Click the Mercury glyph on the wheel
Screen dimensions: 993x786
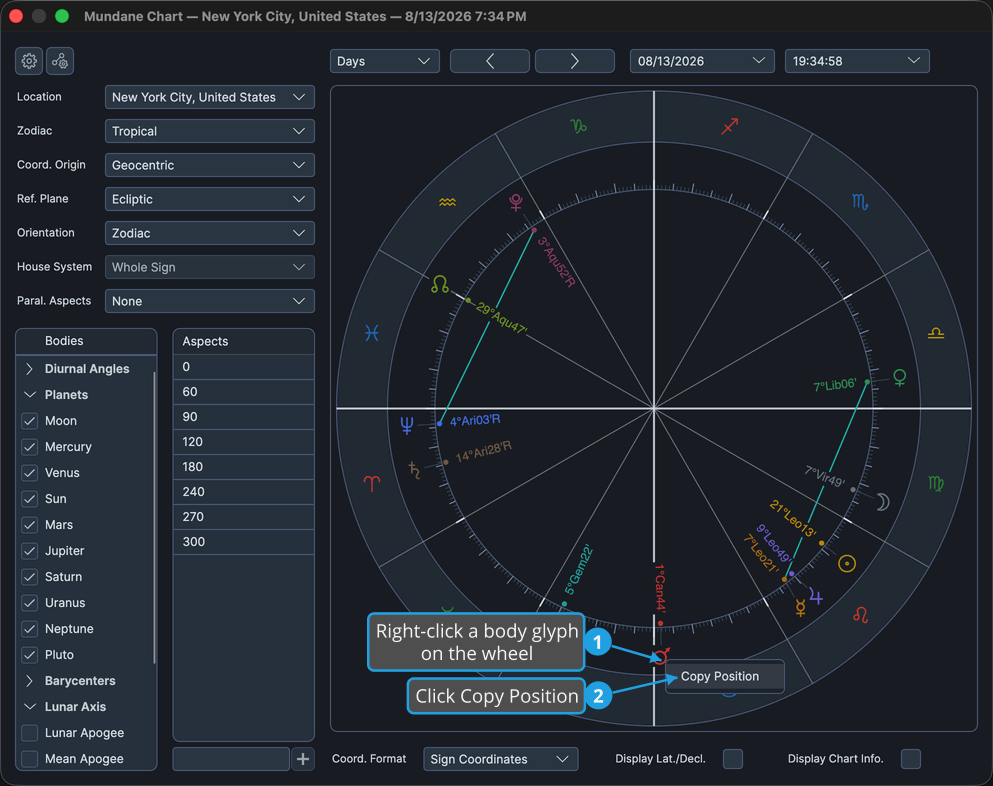pos(800,608)
